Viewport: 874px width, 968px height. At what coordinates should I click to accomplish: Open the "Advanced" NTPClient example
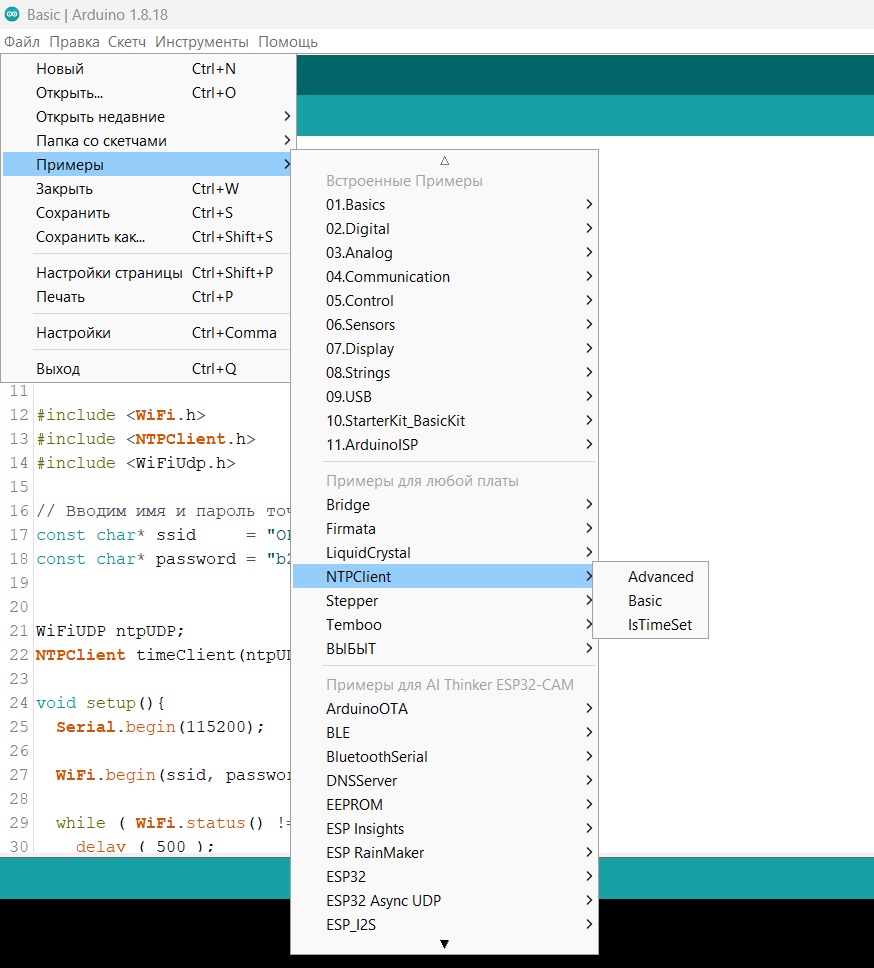(x=660, y=576)
